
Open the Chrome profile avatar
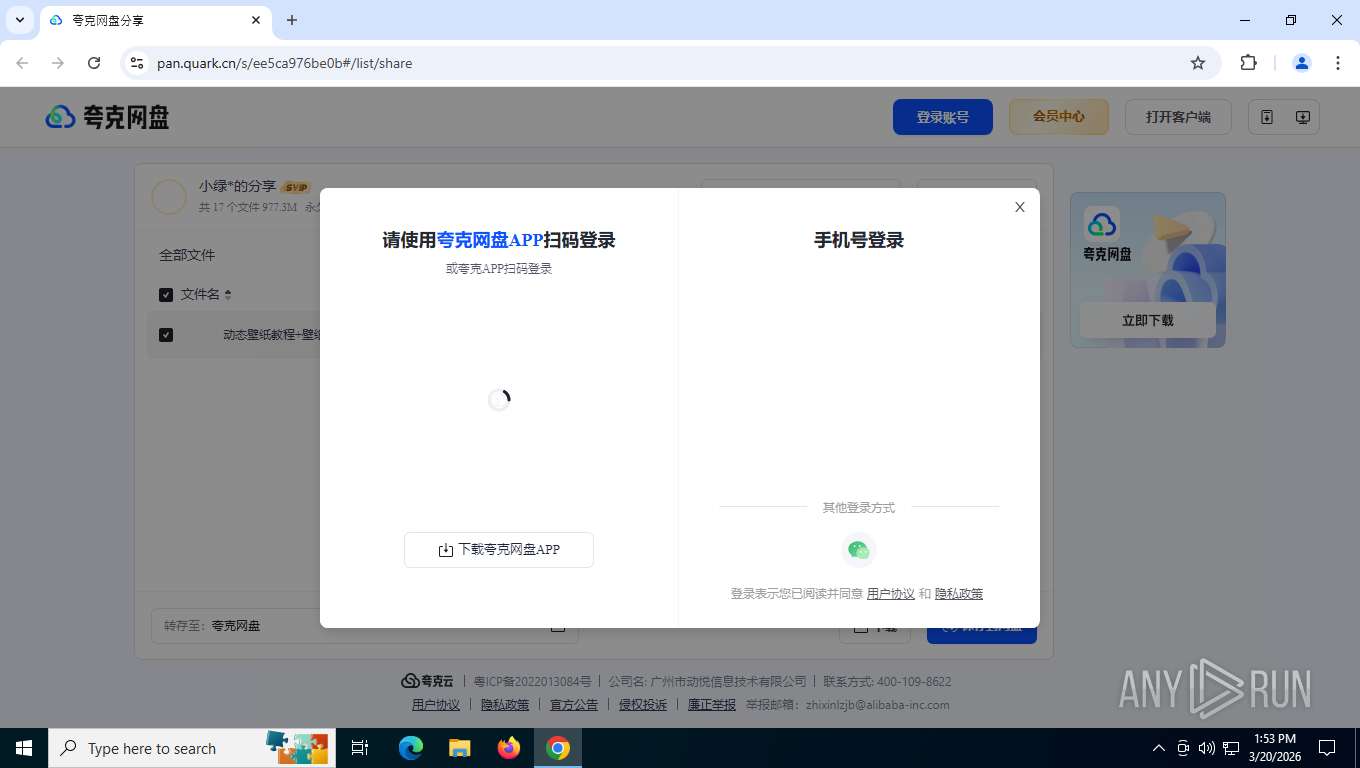[1302, 63]
